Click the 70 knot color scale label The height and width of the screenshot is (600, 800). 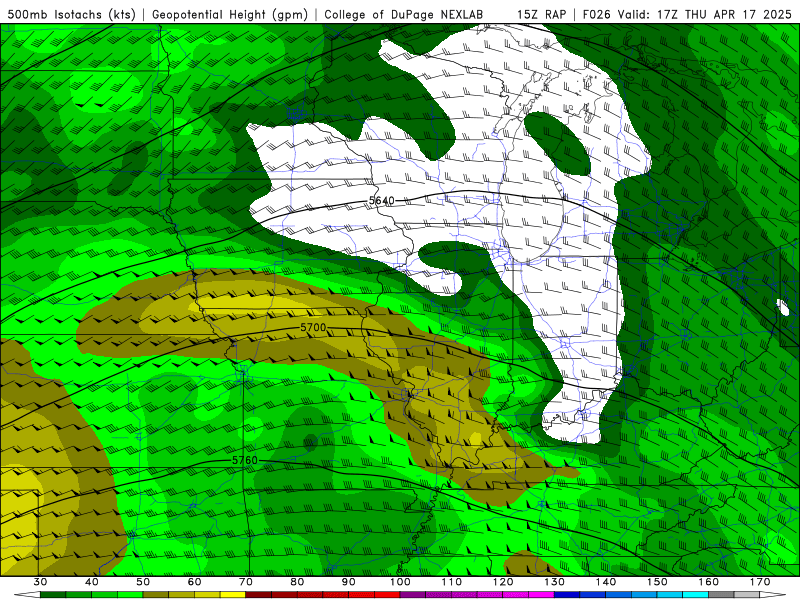tap(246, 582)
